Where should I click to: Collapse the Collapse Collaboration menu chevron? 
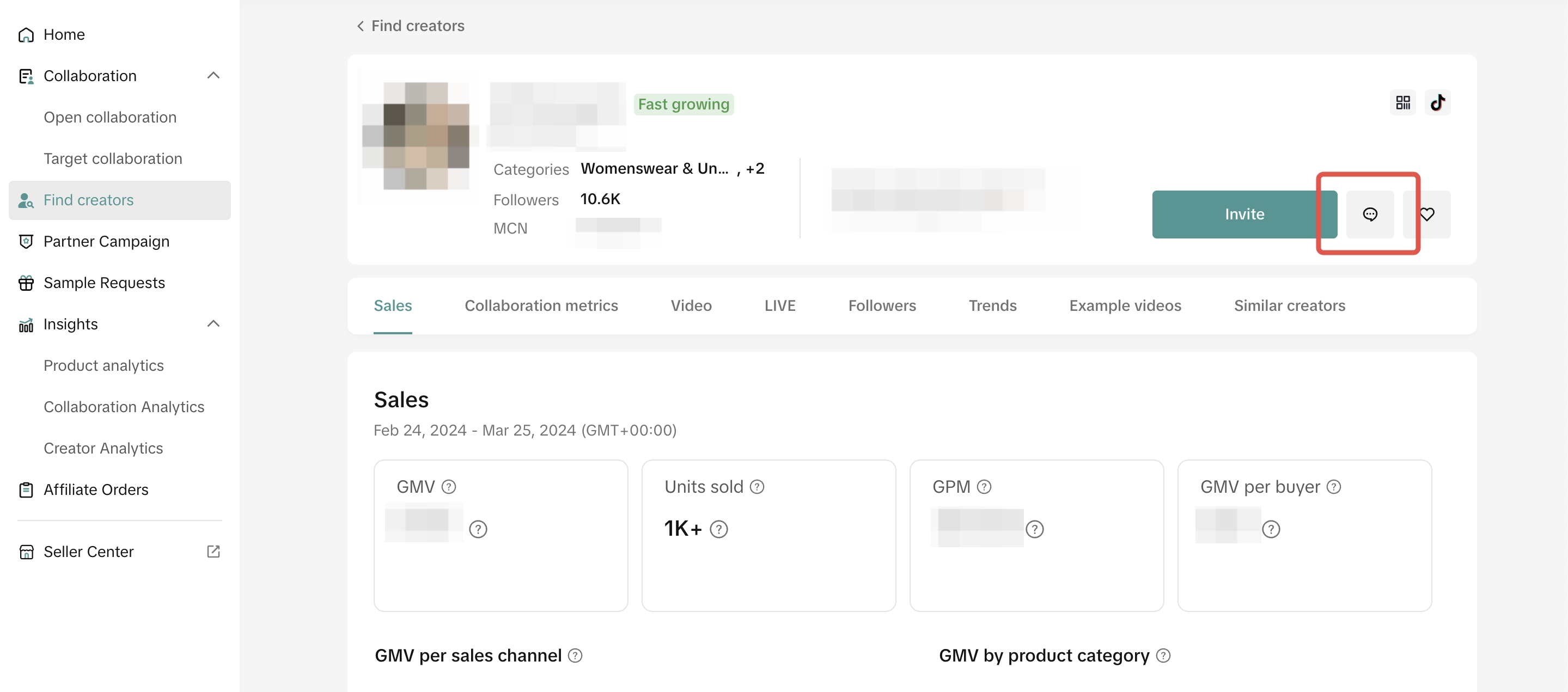click(x=213, y=76)
